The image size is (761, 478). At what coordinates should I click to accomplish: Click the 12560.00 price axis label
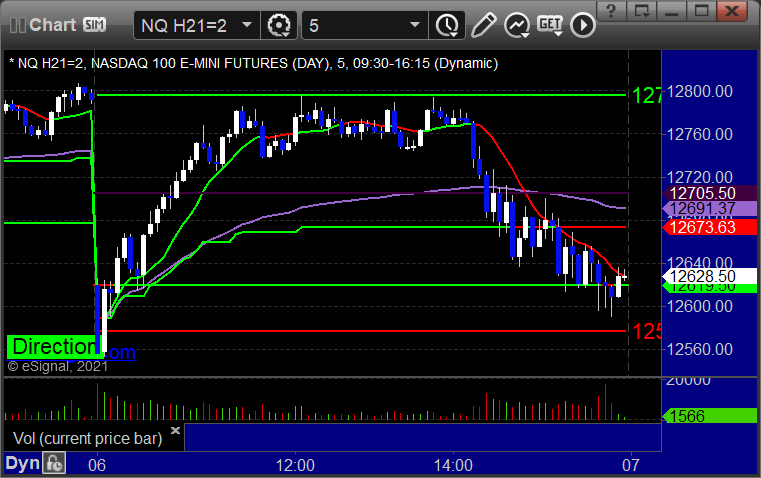pyautogui.click(x=700, y=349)
